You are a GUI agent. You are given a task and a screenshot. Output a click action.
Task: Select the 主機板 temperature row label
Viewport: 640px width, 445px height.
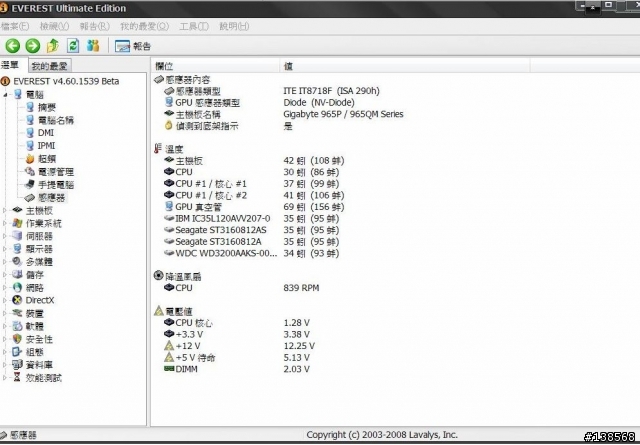pyautogui.click(x=189, y=161)
